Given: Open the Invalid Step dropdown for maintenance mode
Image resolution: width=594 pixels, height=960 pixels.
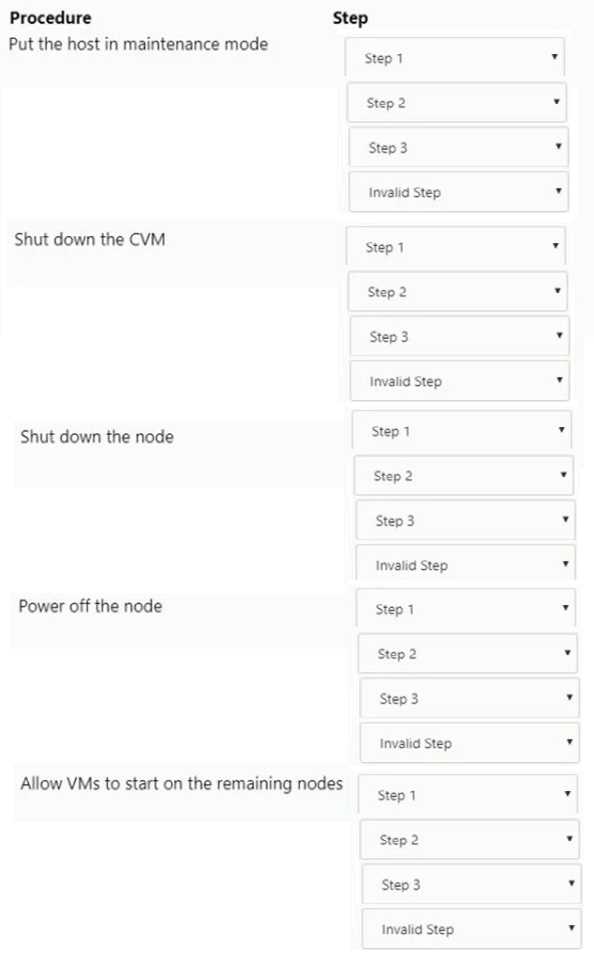Looking at the screenshot, I should coord(457,191).
